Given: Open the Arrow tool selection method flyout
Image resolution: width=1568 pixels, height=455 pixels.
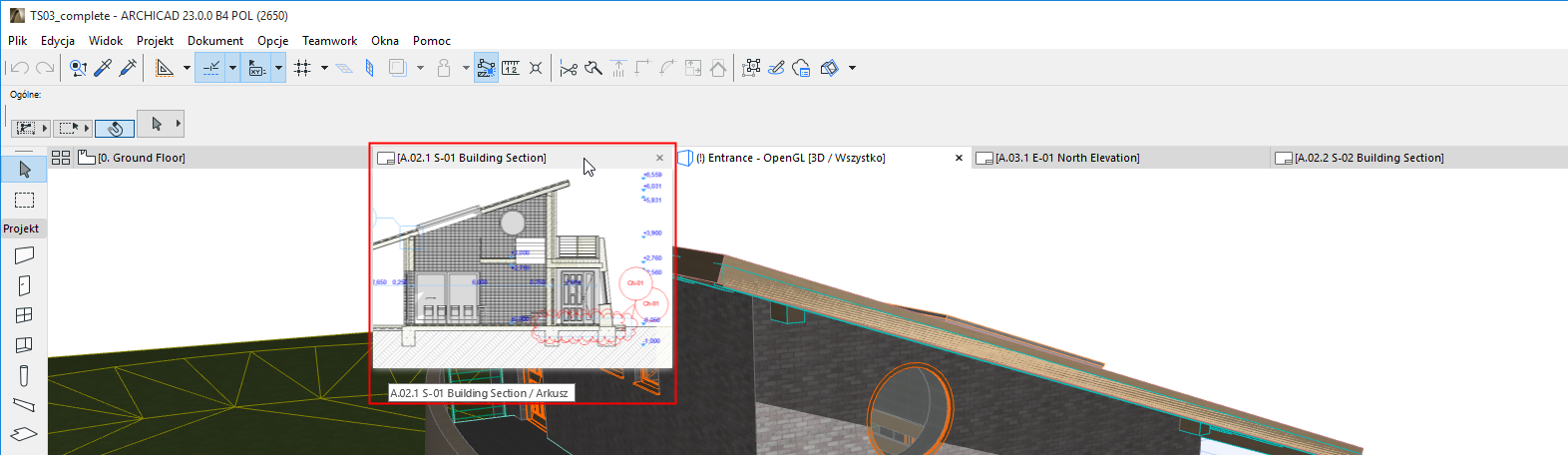Looking at the screenshot, I should 179,124.
